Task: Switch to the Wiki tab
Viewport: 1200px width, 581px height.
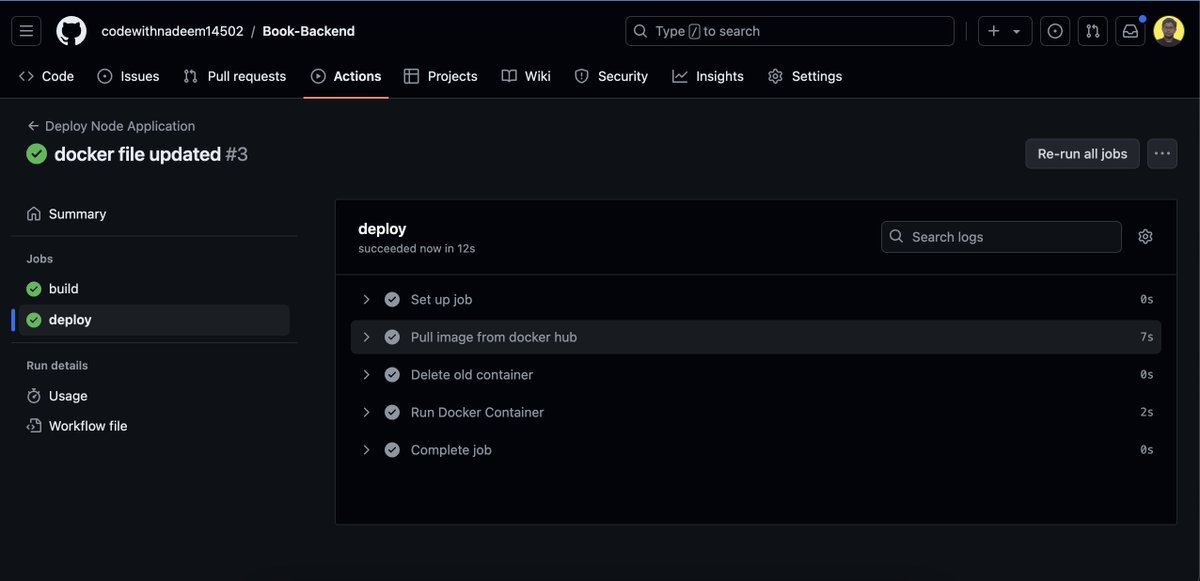Action: point(526,76)
